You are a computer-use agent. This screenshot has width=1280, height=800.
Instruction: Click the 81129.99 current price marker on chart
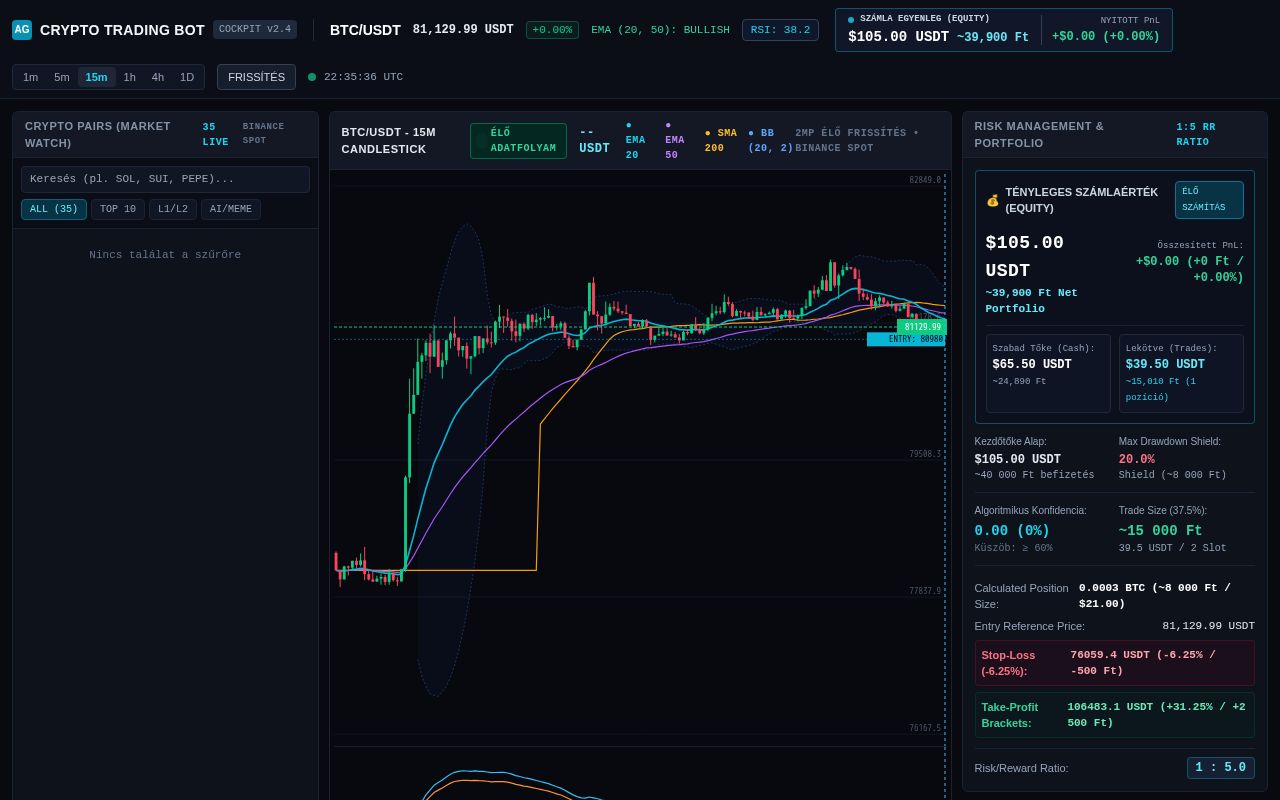tap(922, 327)
